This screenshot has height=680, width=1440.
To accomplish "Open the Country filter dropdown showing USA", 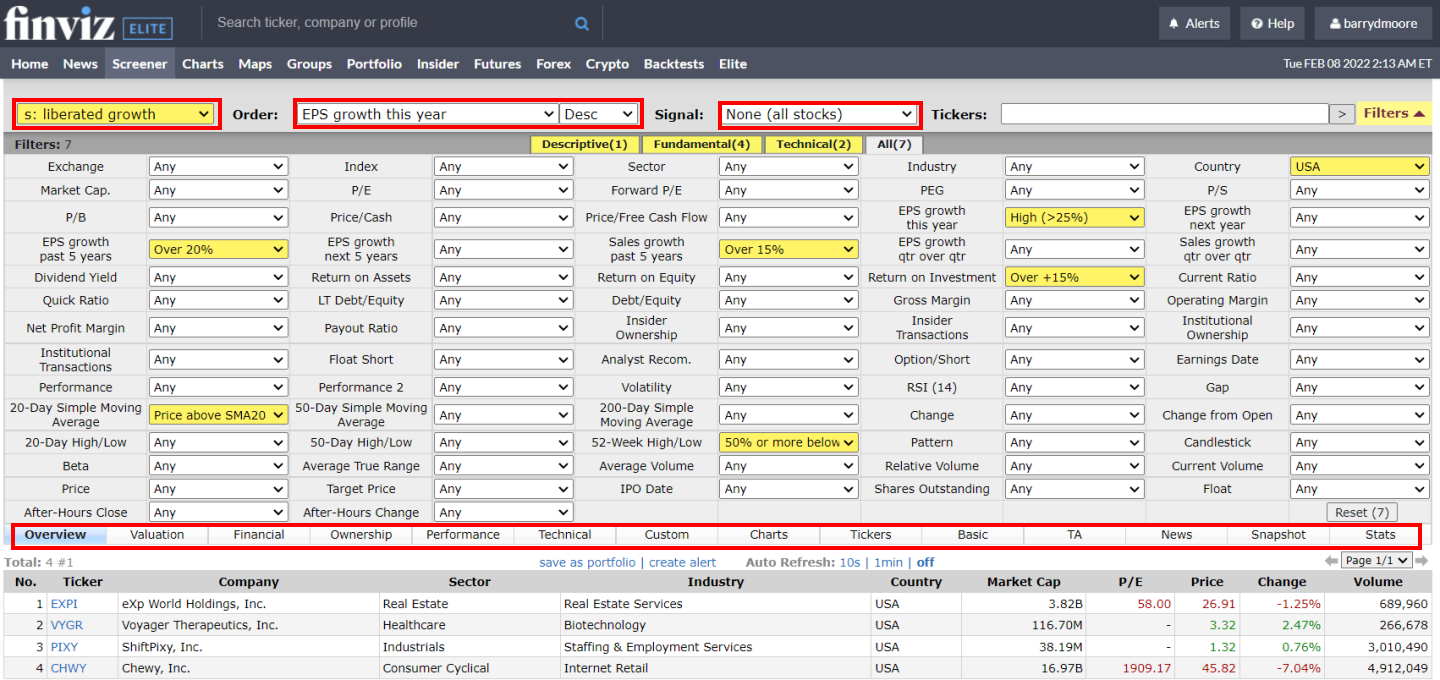I will [1359, 166].
